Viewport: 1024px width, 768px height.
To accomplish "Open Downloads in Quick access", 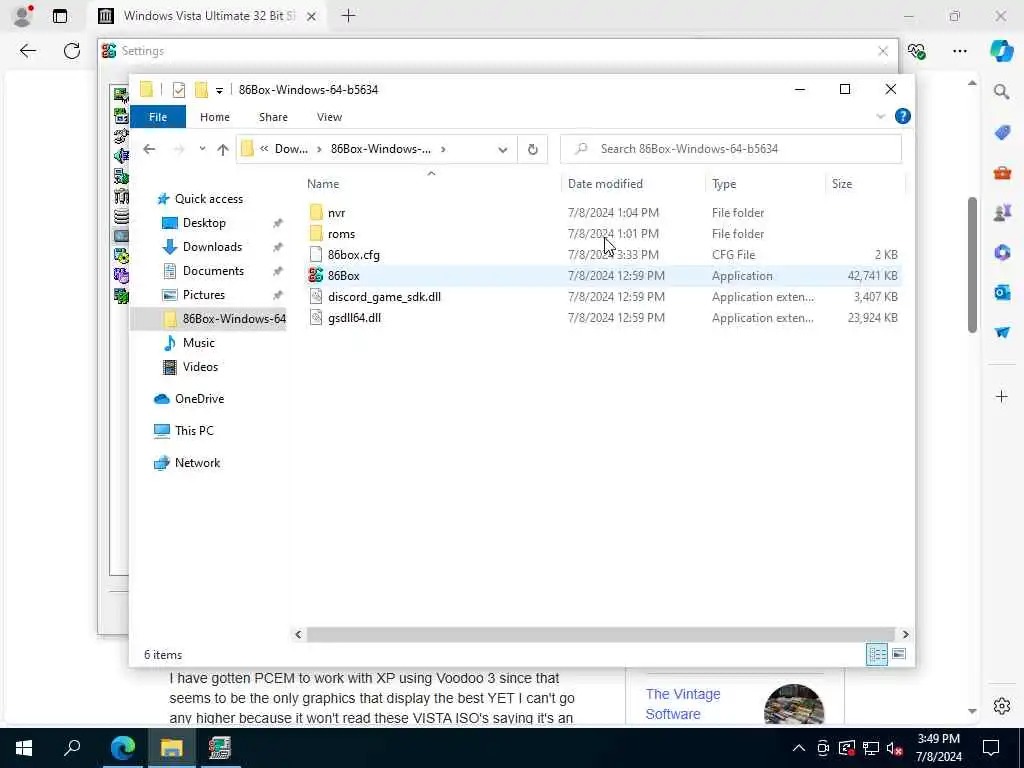I will pos(212,247).
